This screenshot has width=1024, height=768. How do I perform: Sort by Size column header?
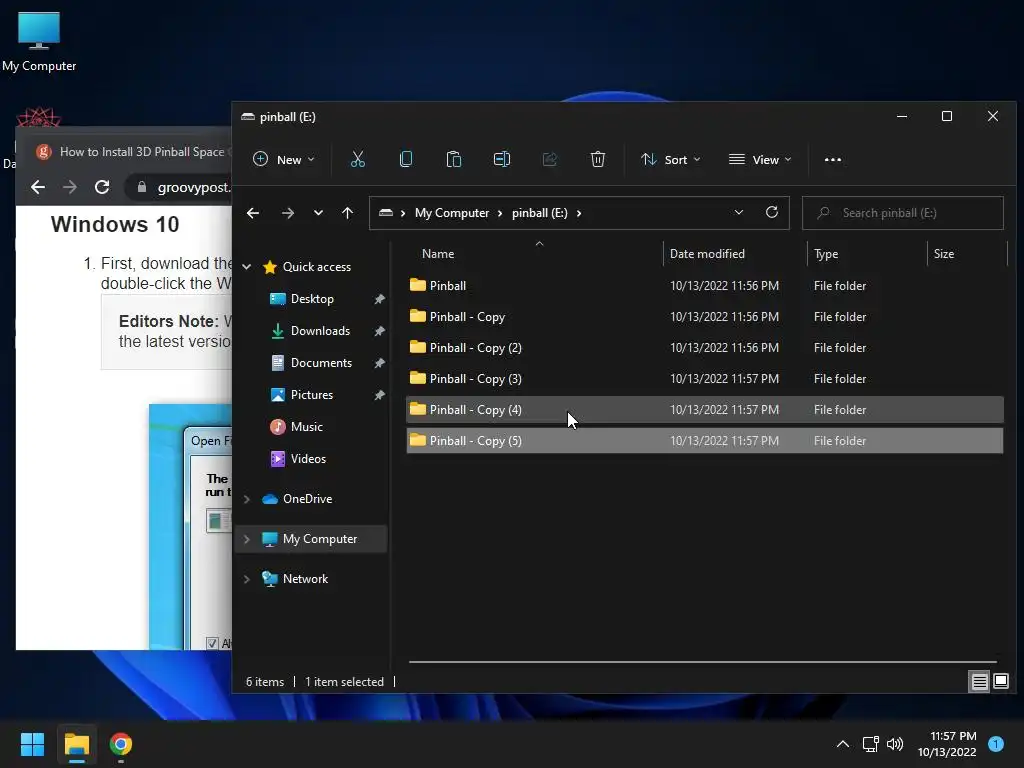(x=968, y=253)
